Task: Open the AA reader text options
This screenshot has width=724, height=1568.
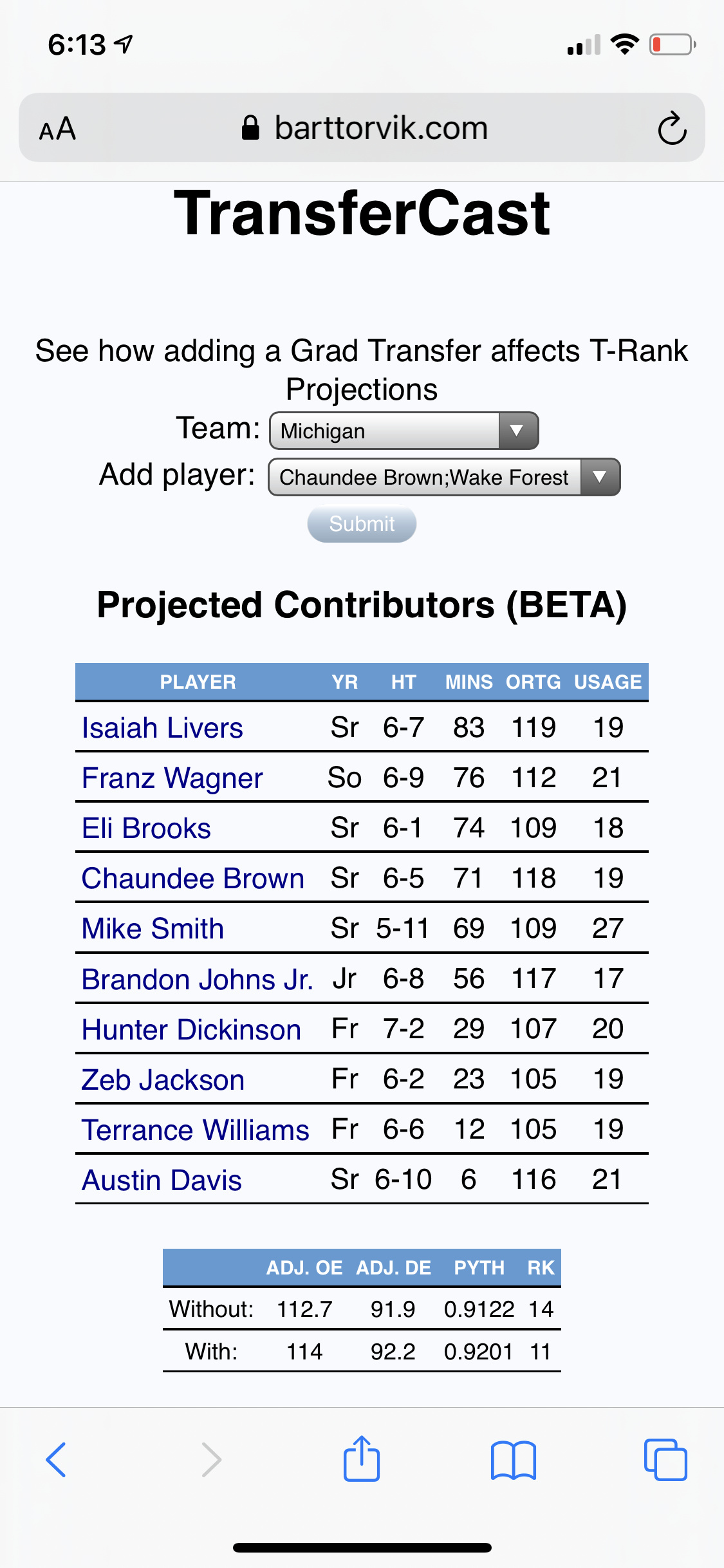Action: [x=58, y=129]
